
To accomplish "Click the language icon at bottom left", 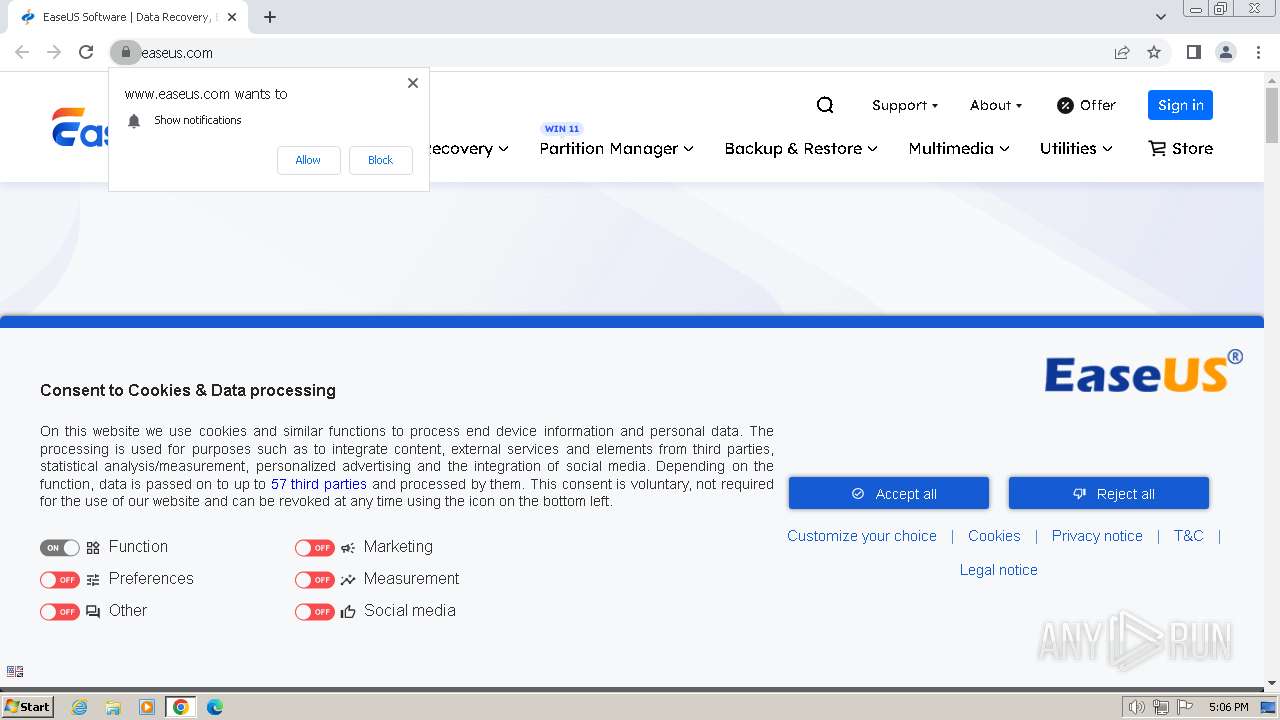I will (15, 671).
